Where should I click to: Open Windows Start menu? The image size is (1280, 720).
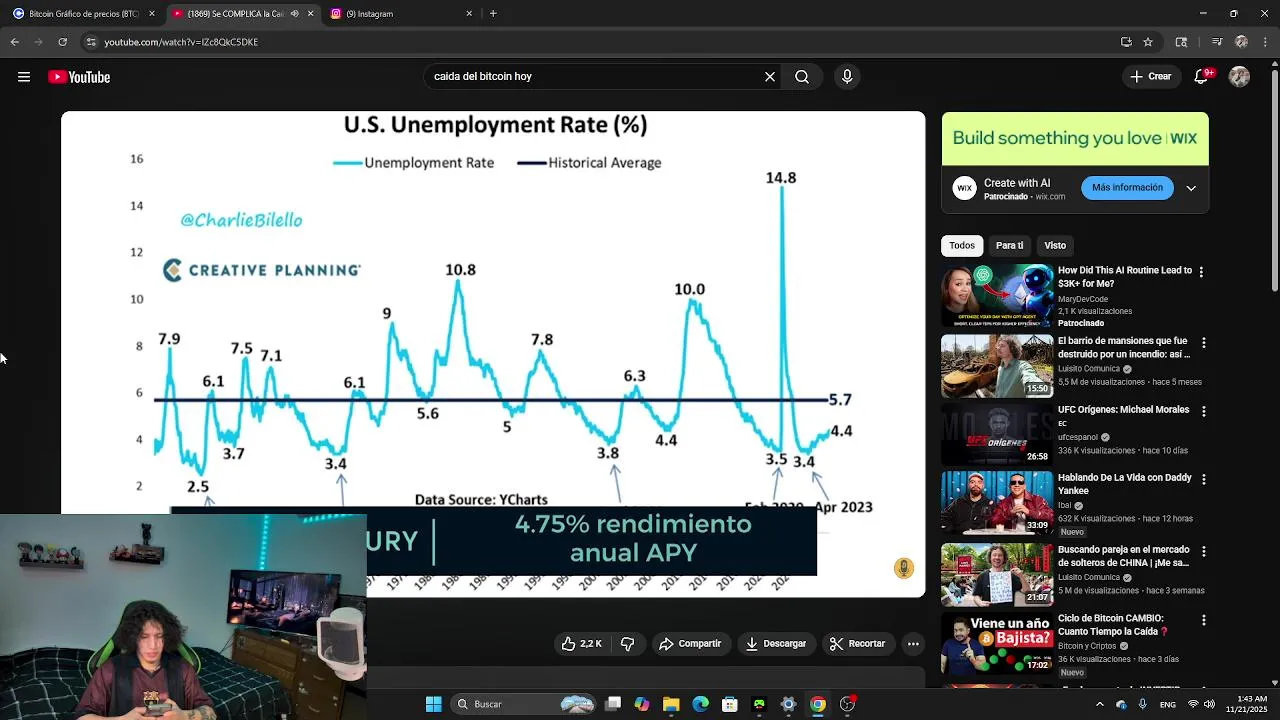coord(433,704)
